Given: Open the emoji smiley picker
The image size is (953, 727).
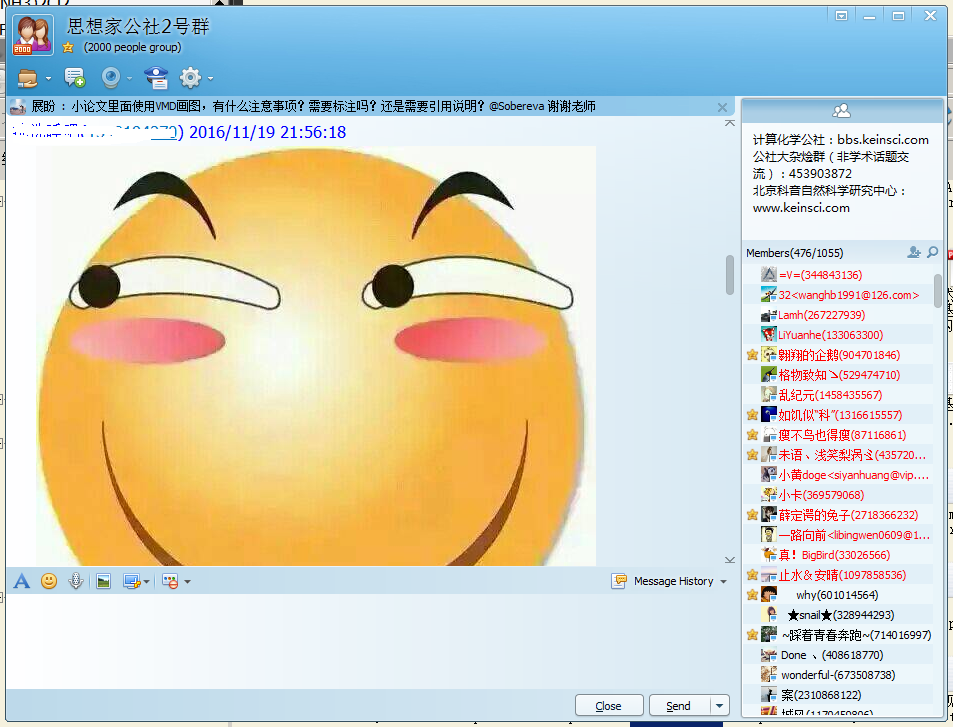Looking at the screenshot, I should (49, 581).
